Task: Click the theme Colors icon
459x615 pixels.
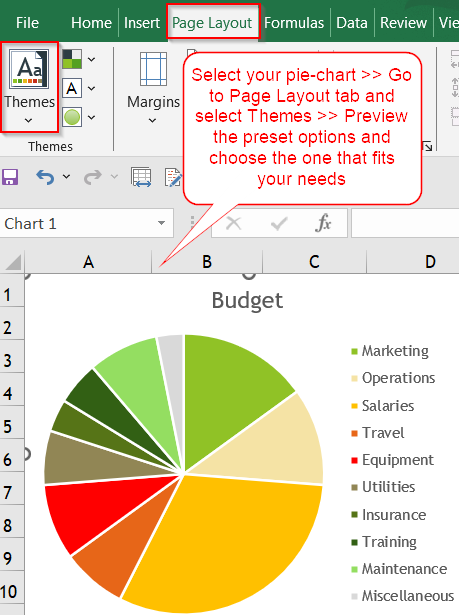Action: (x=72, y=59)
